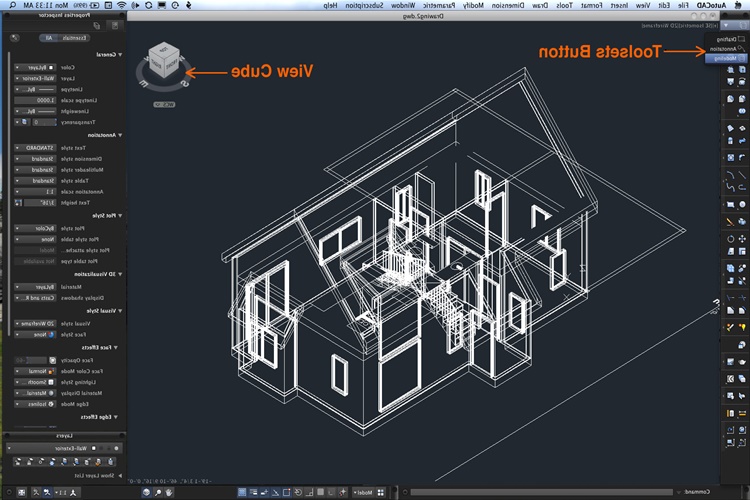Click the Zoom magnifier icon in status bar
The width and height of the screenshot is (750, 500).
point(158,492)
